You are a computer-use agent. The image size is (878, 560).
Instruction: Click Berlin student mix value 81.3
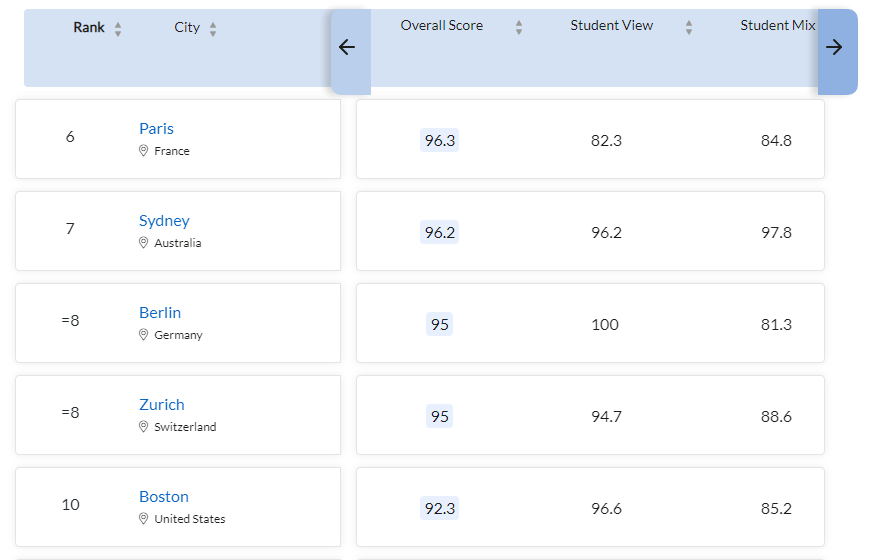click(776, 324)
